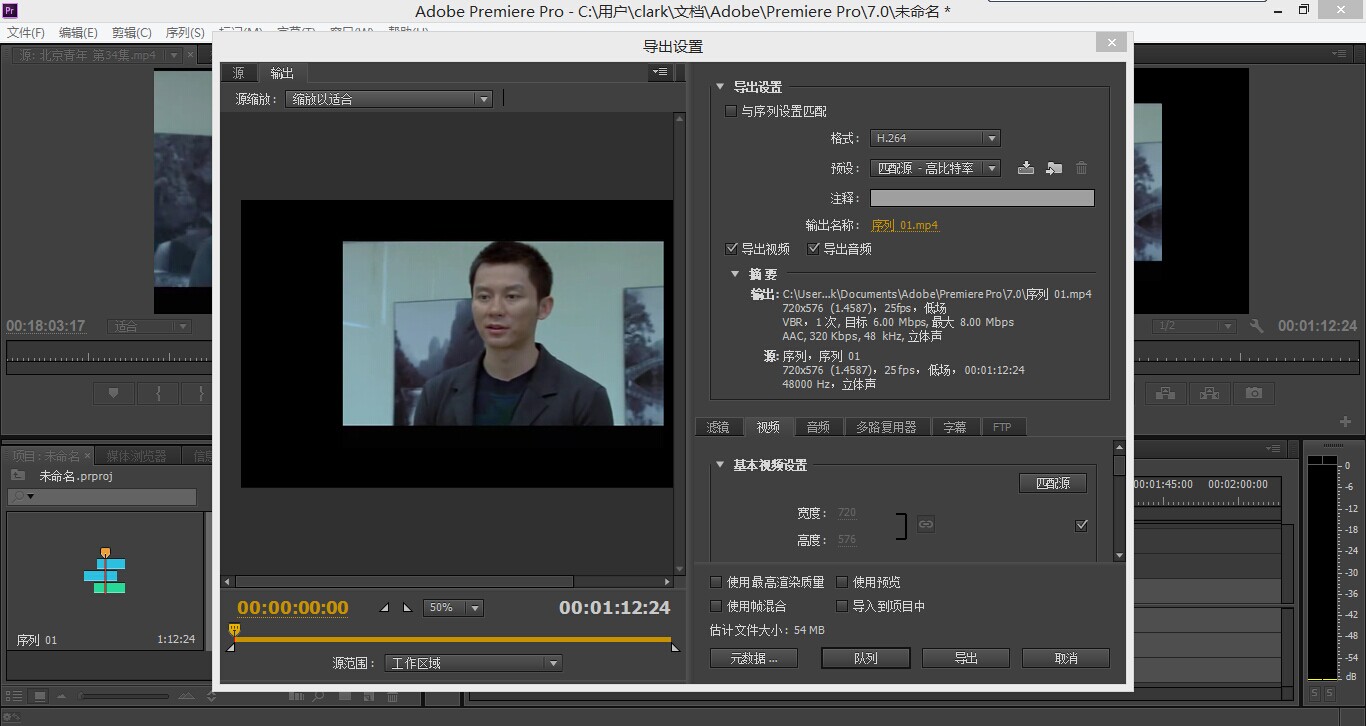
Task: Enable 与序列设置匹配 checkbox
Action: pyautogui.click(x=731, y=111)
